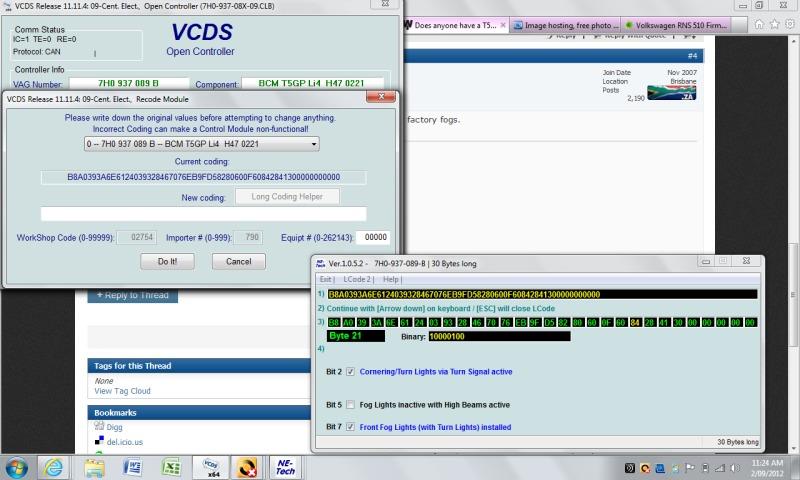This screenshot has height=480, width=800.
Task: Click into the New coding input field
Action: point(203,214)
